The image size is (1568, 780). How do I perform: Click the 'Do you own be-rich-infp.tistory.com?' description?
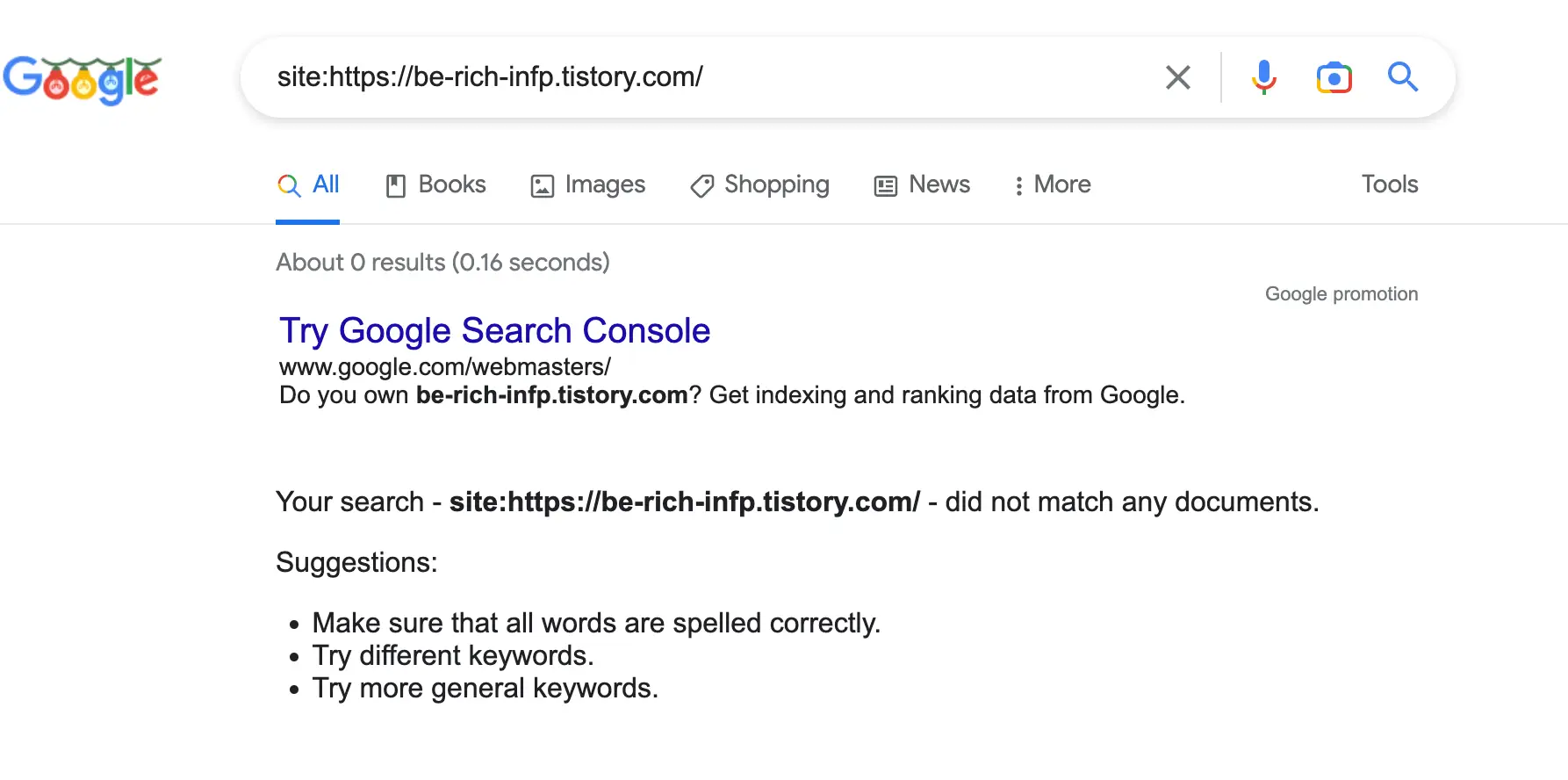pyautogui.click(x=732, y=395)
